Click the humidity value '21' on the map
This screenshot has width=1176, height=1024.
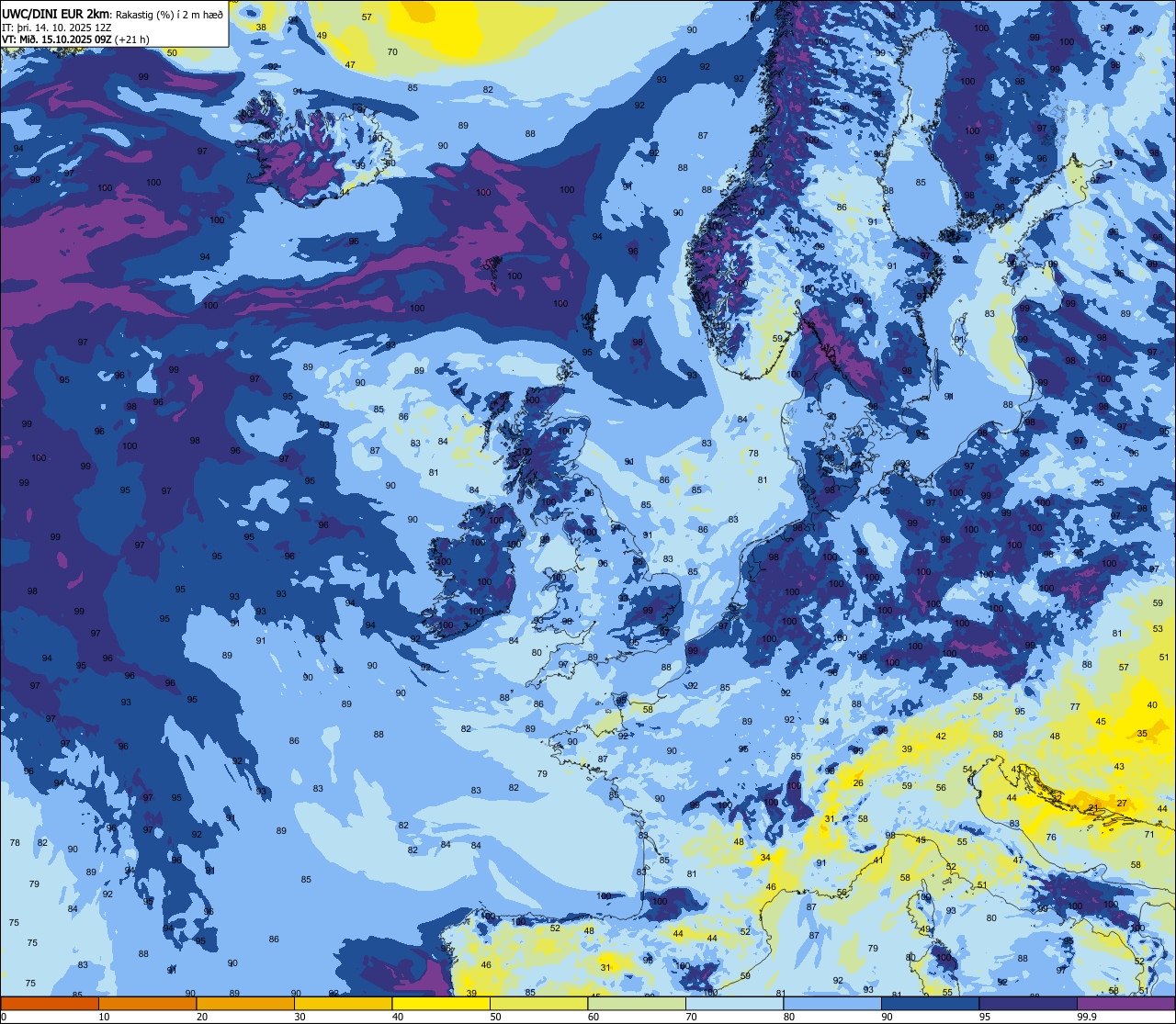pos(1093,808)
